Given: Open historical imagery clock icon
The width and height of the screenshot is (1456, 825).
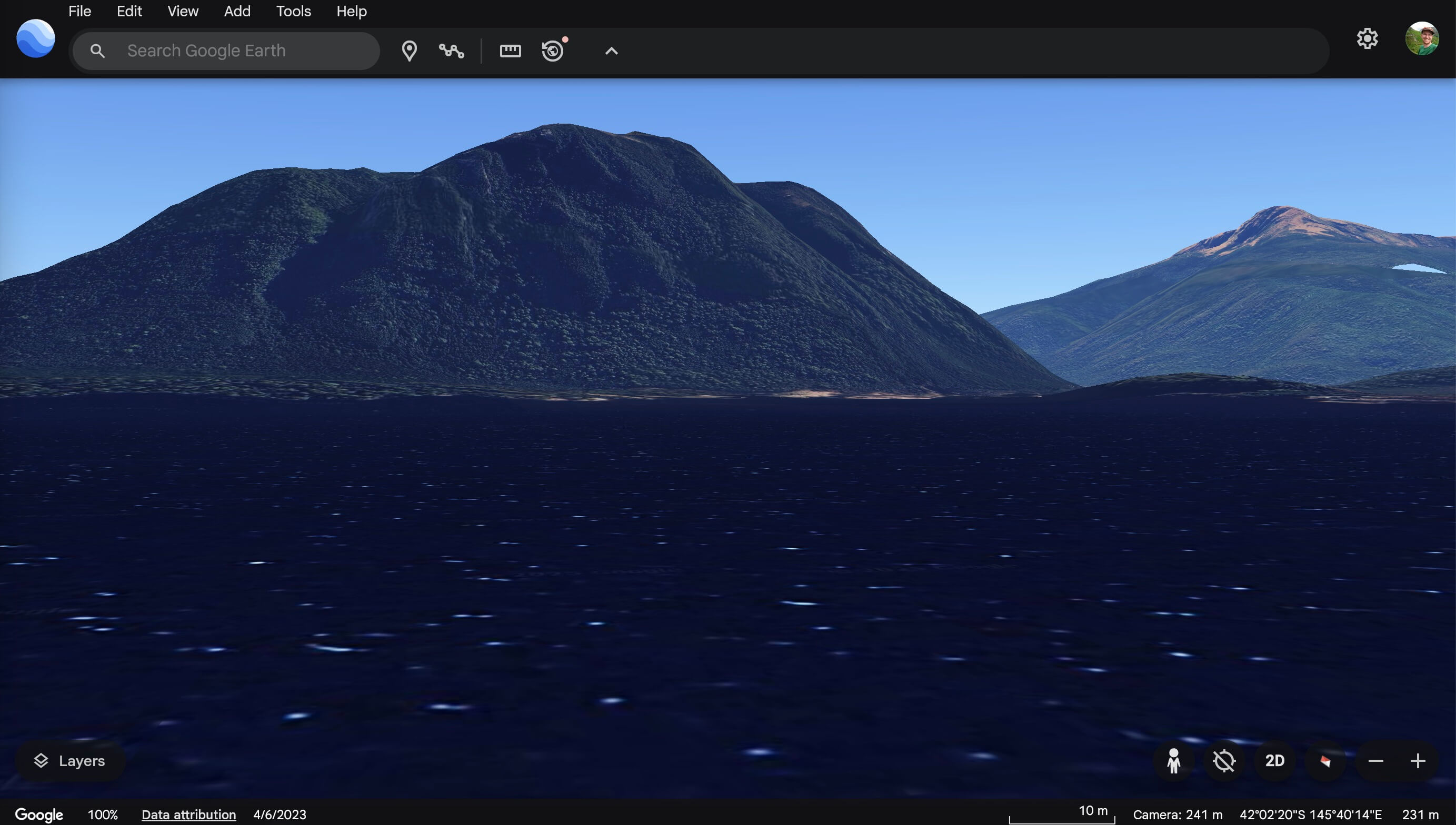Looking at the screenshot, I should tap(553, 51).
